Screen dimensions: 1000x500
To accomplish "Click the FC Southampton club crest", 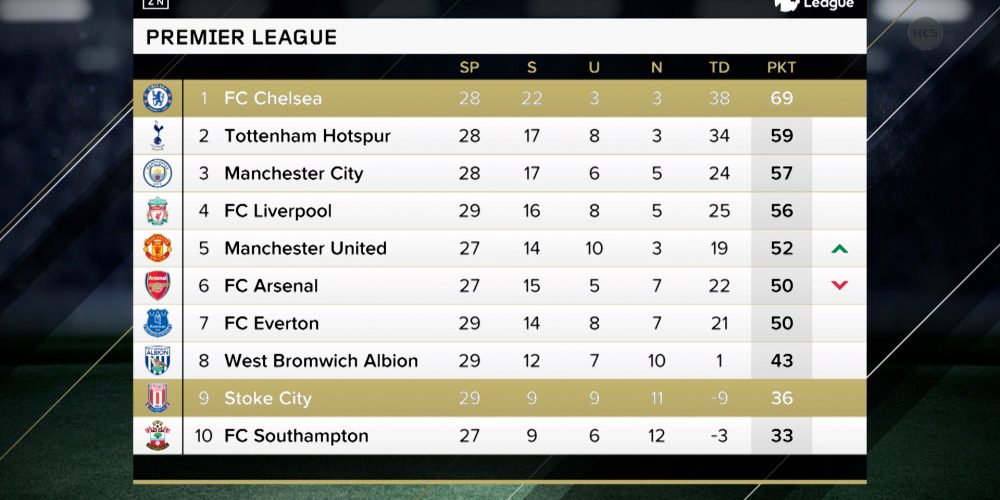I will click(x=158, y=436).
